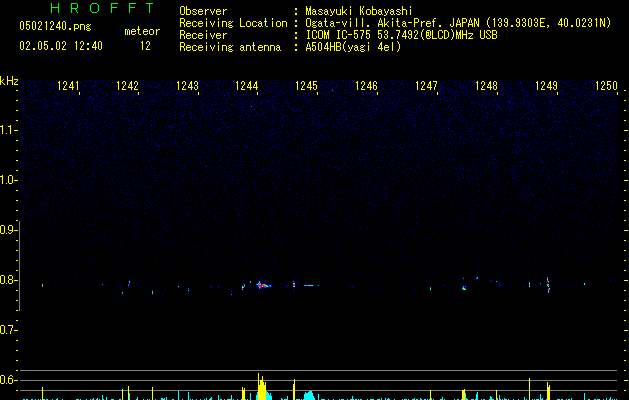629x400 pixels.
Task: Click the 1241 time axis marker
Action: (68, 86)
